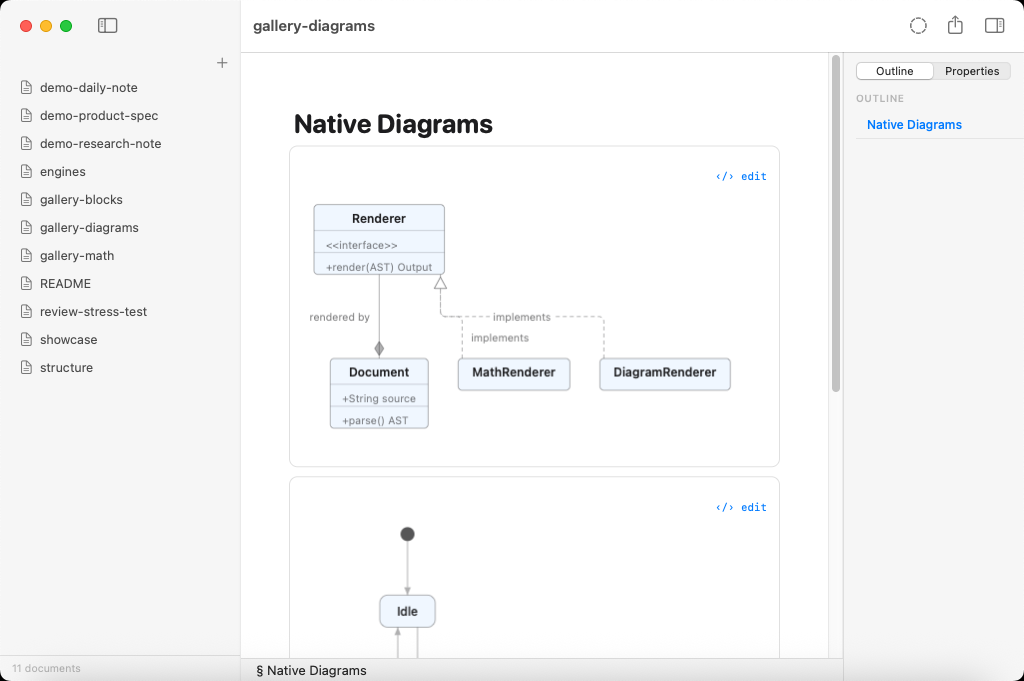Click the structure document icon
The height and width of the screenshot is (681, 1024).
click(x=26, y=368)
